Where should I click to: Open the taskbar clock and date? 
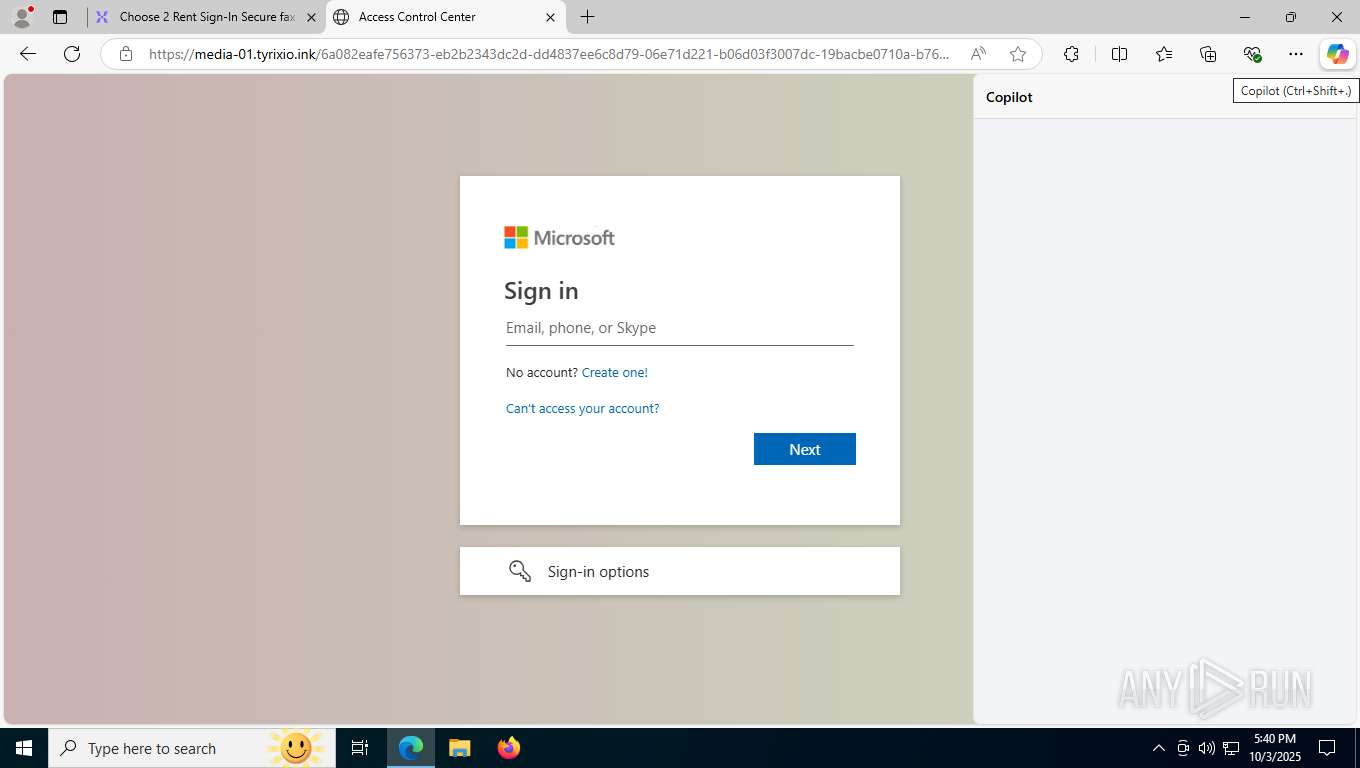[1275, 748]
